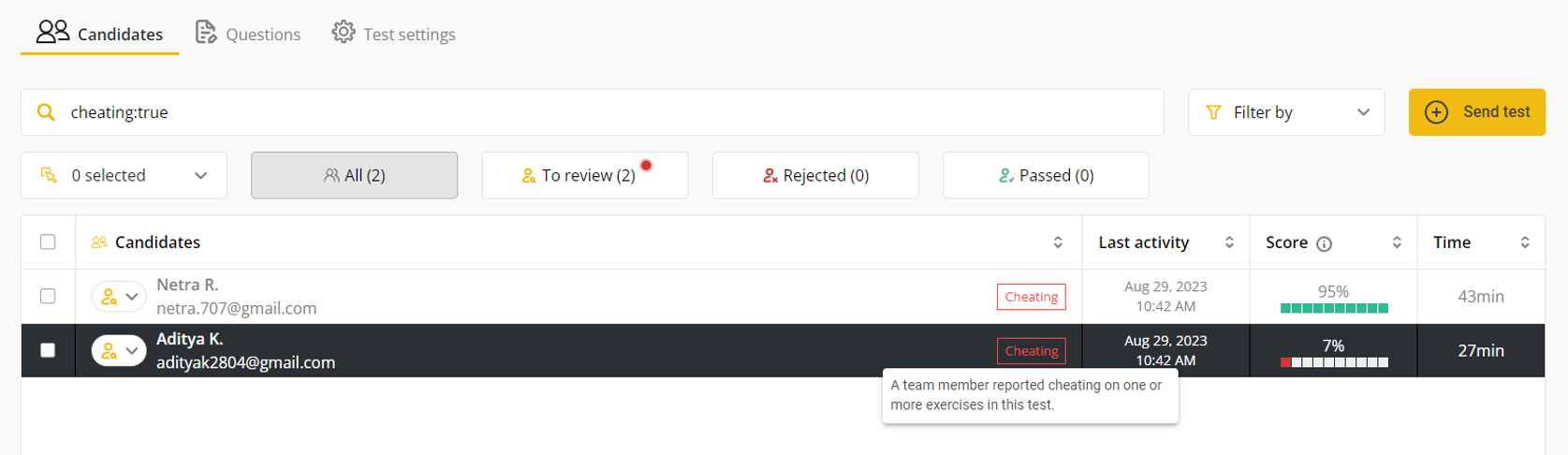Click the Score info icon
This screenshot has width=1568, height=455.
coord(1324,243)
